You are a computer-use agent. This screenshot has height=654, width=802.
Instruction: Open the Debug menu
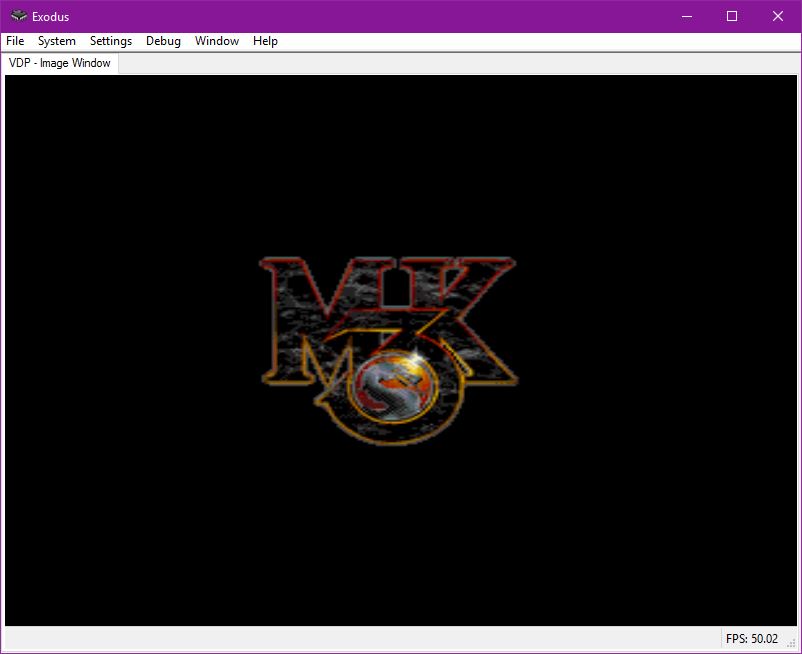pyautogui.click(x=163, y=41)
